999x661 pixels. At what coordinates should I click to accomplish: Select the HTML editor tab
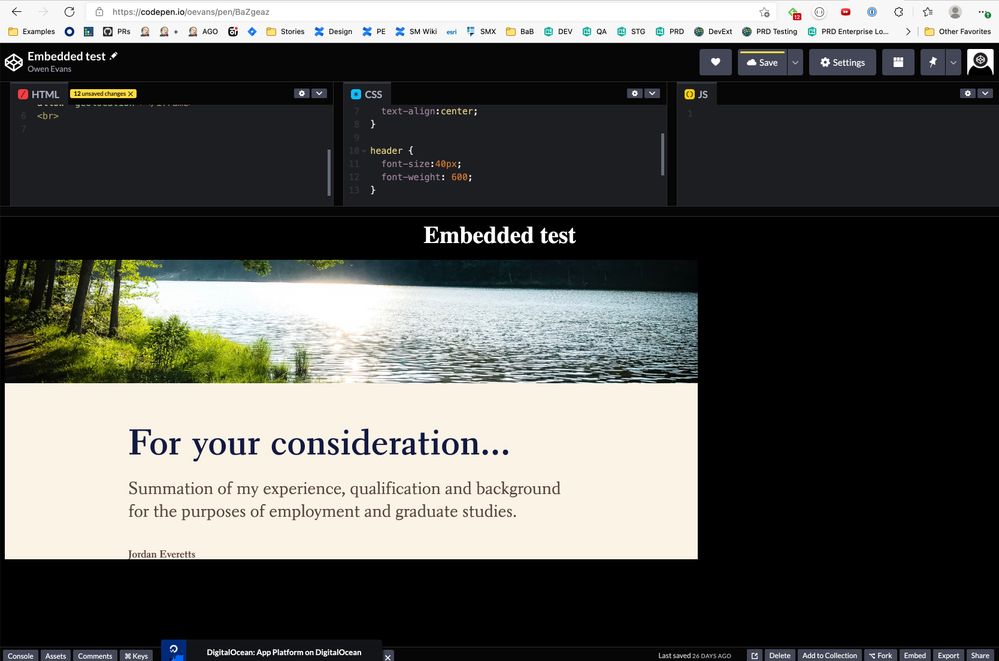(x=38, y=94)
